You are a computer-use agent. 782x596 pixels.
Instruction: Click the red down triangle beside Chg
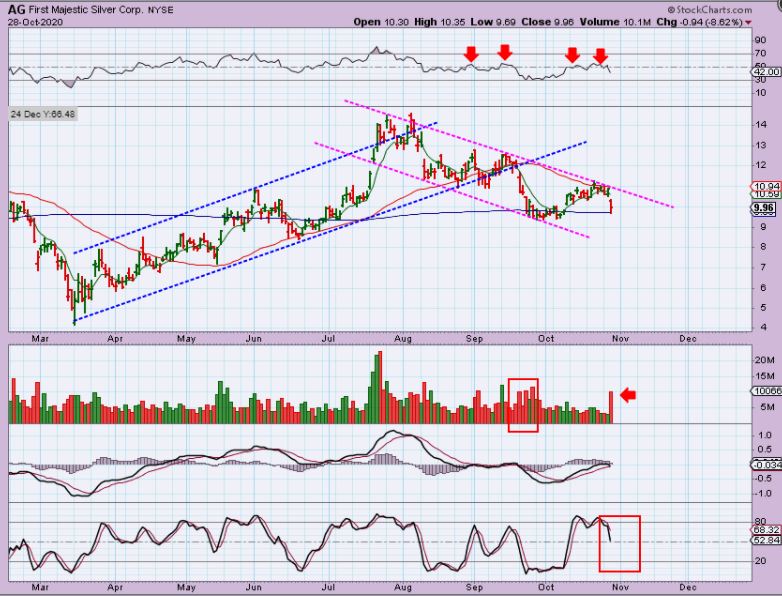coord(748,22)
